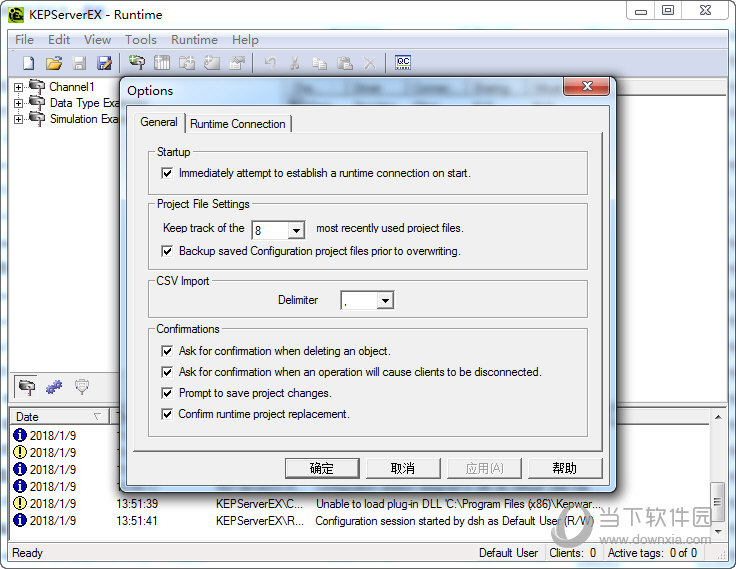Viewport: 736px width, 569px height.
Task: Open the Runtime menu
Action: tap(194, 40)
